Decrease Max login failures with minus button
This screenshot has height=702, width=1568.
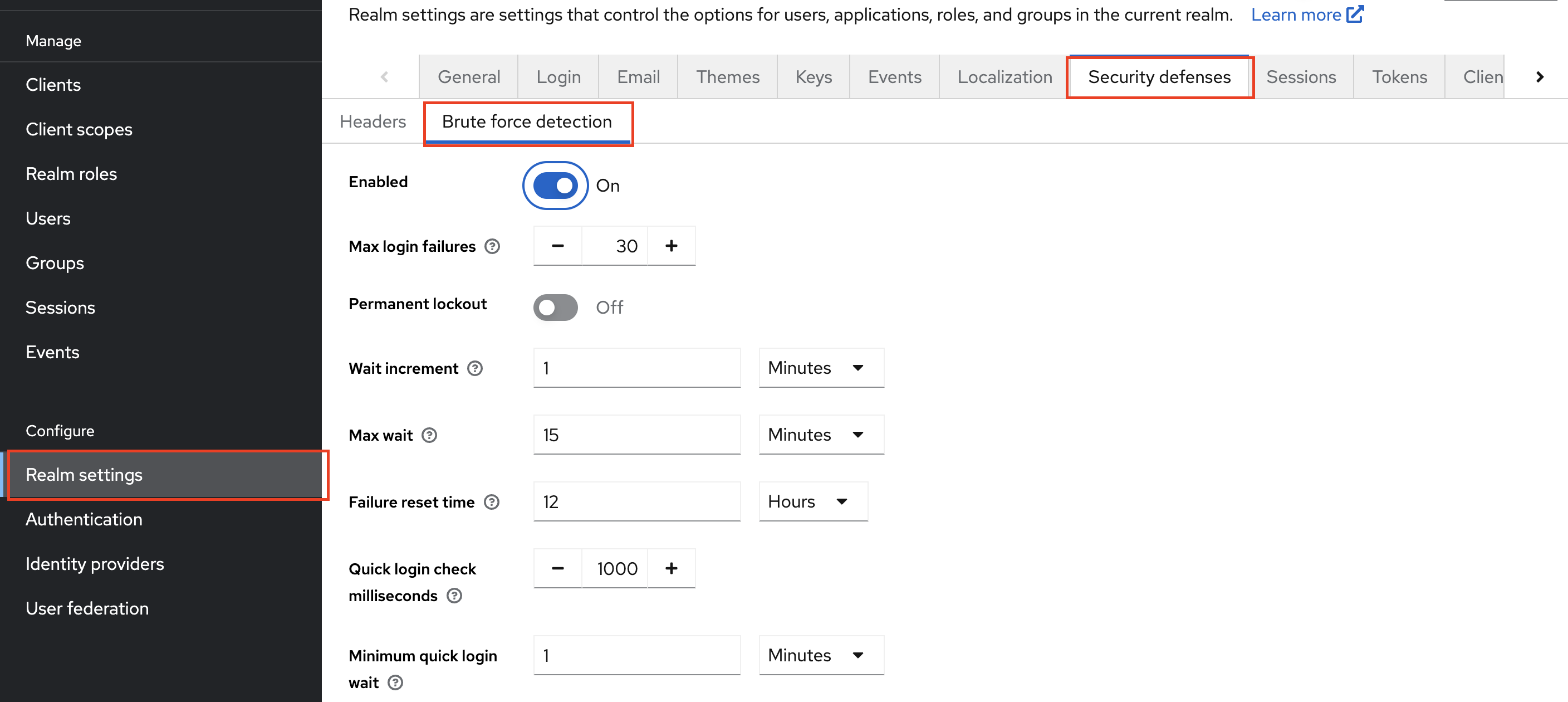tap(557, 245)
